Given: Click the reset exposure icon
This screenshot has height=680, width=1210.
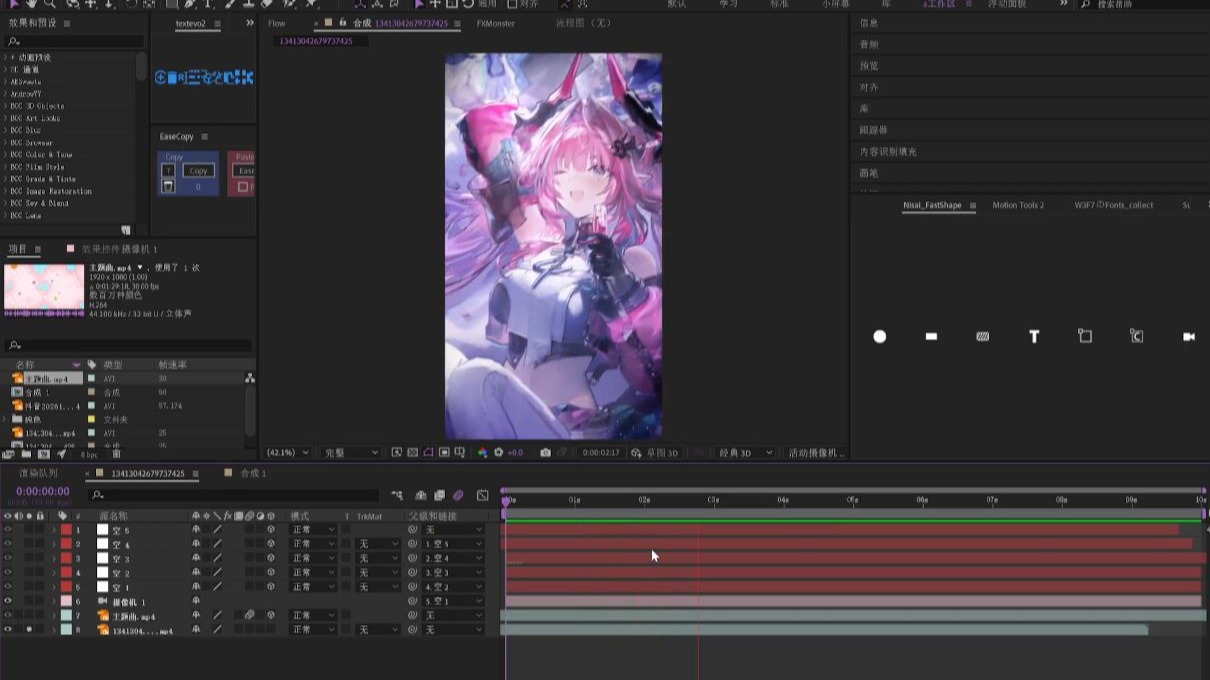Looking at the screenshot, I should [499, 453].
